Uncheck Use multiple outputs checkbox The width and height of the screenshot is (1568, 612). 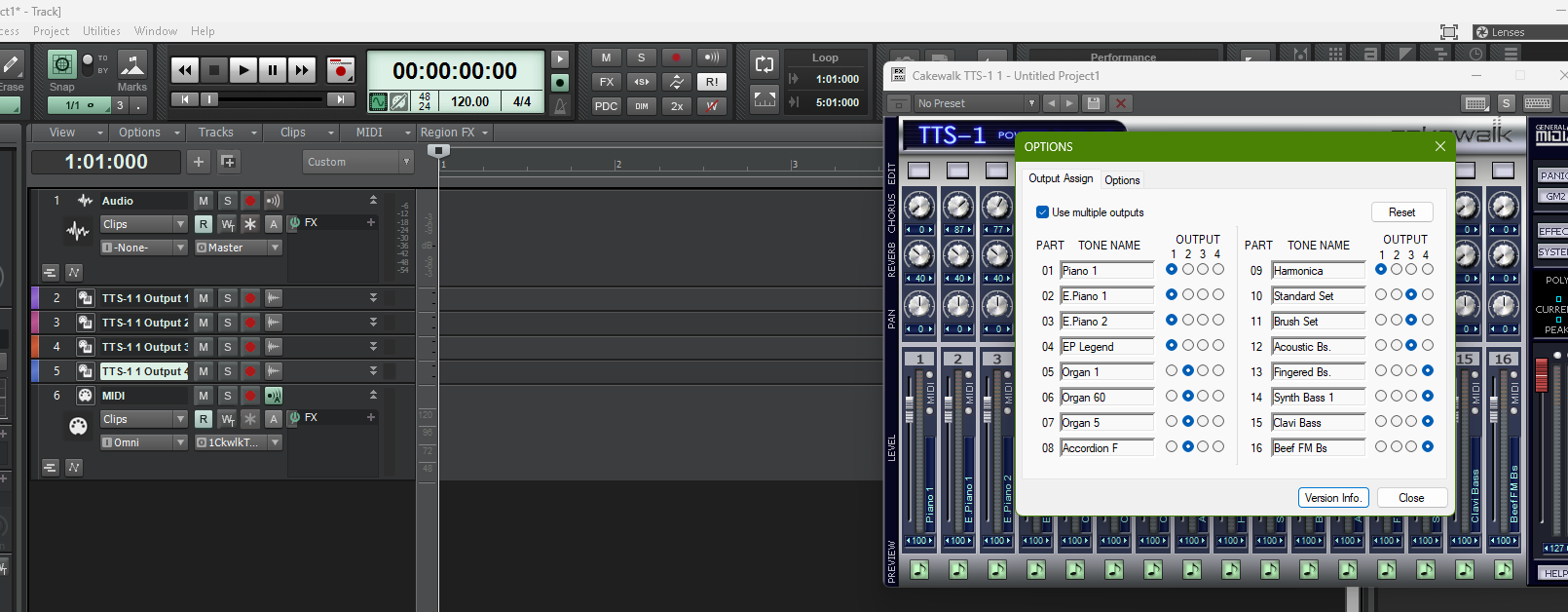1042,212
